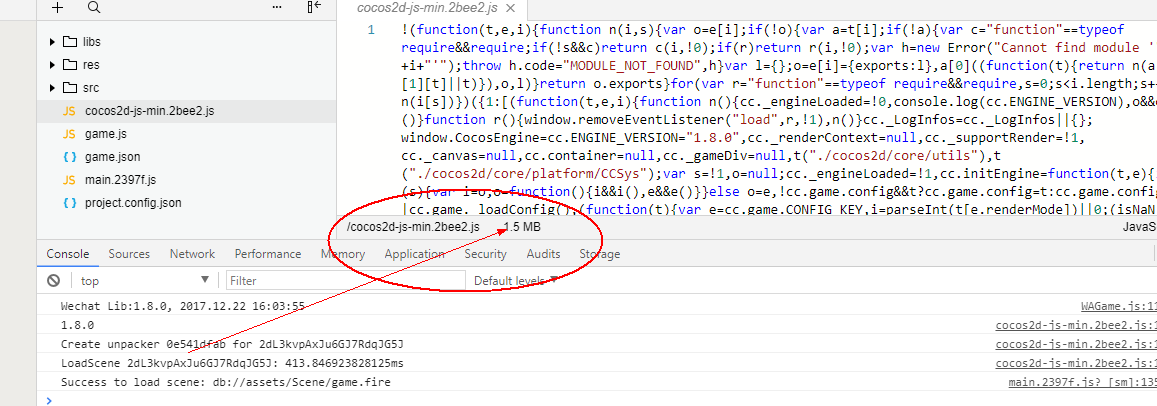Switch to the Application tab
The width and height of the screenshot is (1157, 406).
click(x=415, y=253)
